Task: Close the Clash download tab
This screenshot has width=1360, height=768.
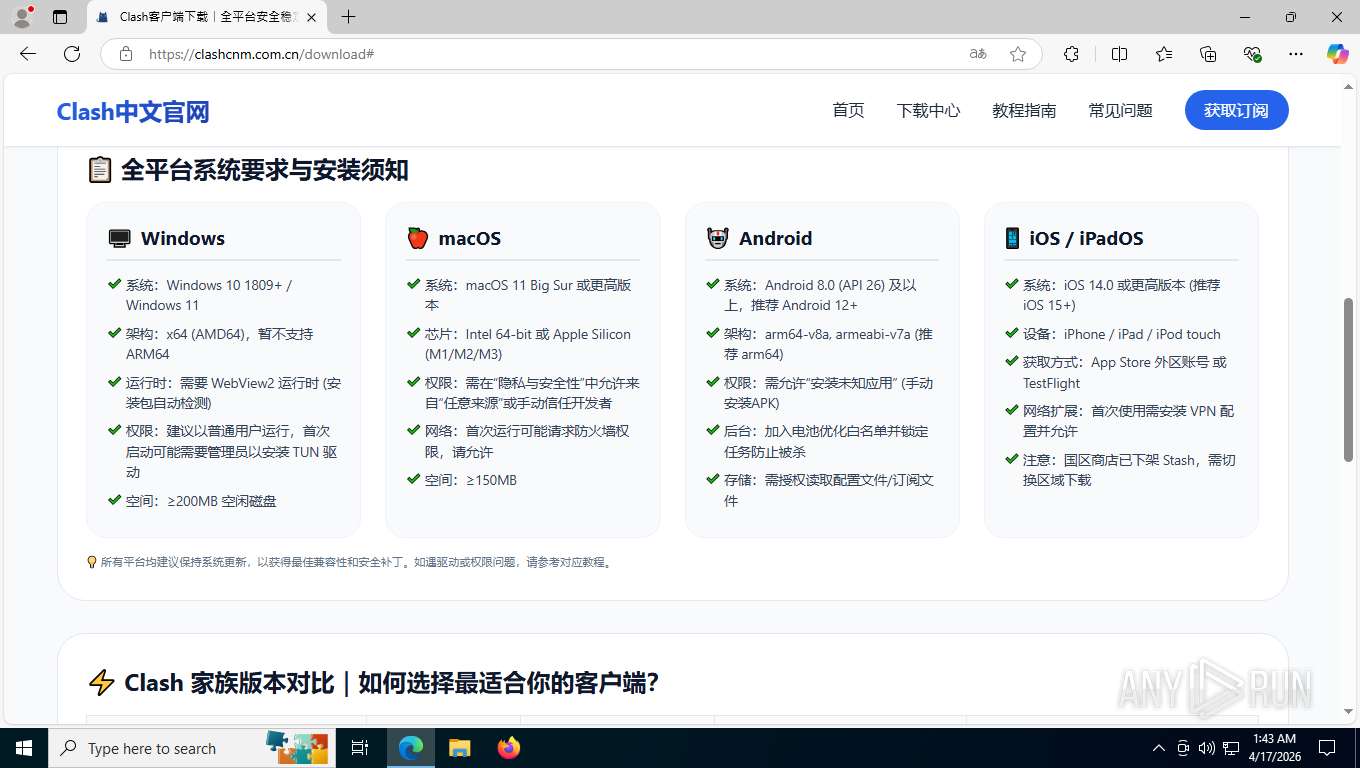Action: [311, 17]
